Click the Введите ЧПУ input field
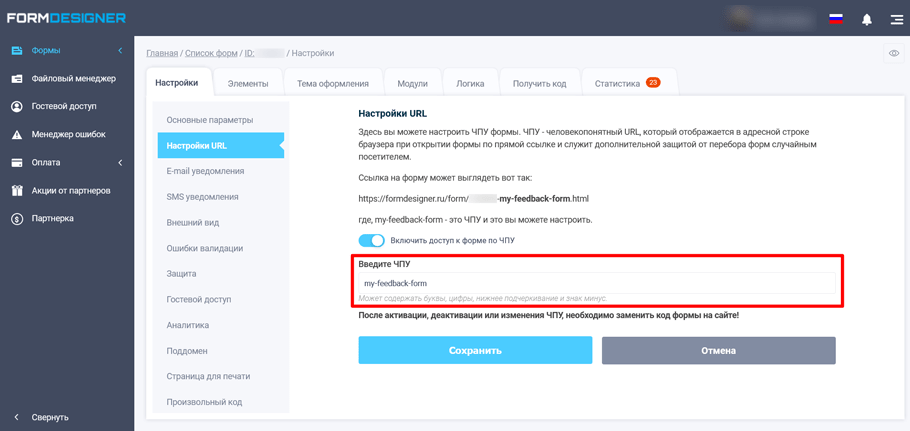The height and width of the screenshot is (431, 910). pyautogui.click(x=597, y=283)
